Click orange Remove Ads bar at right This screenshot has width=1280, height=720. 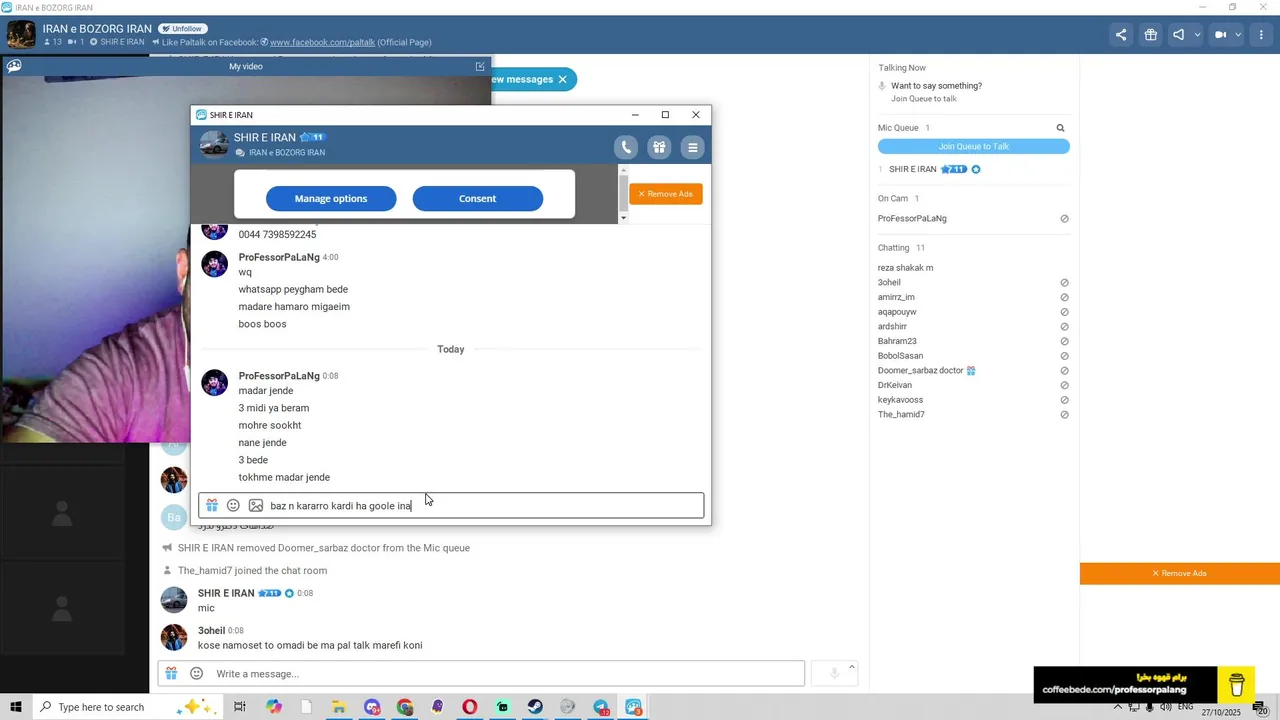tap(1180, 574)
